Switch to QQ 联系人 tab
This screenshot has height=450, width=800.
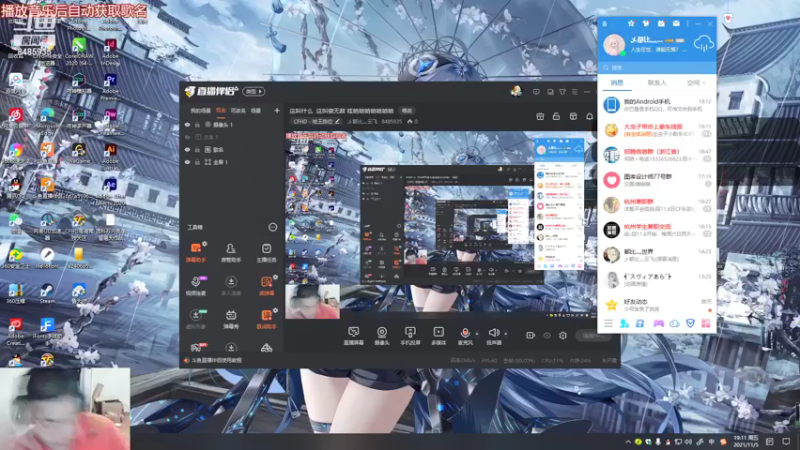coord(657,82)
